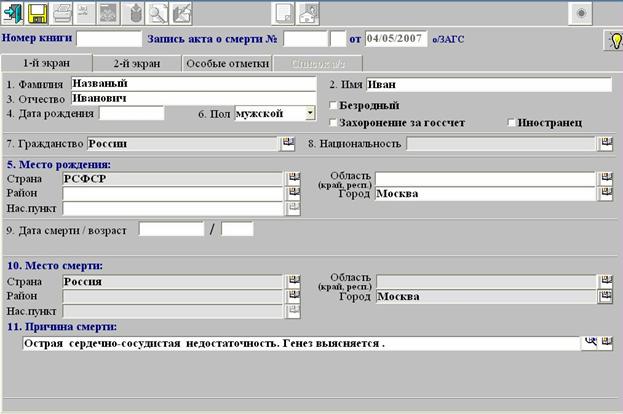623x414 pixels.
Task: Toggle the Безродный checkbox
Action: (x=333, y=105)
